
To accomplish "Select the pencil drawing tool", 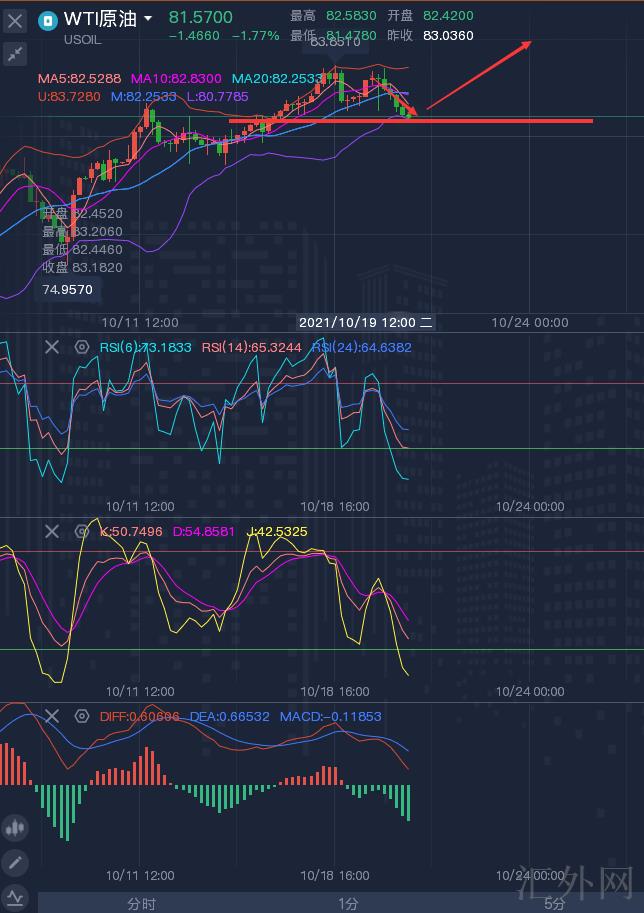I will coord(15,862).
